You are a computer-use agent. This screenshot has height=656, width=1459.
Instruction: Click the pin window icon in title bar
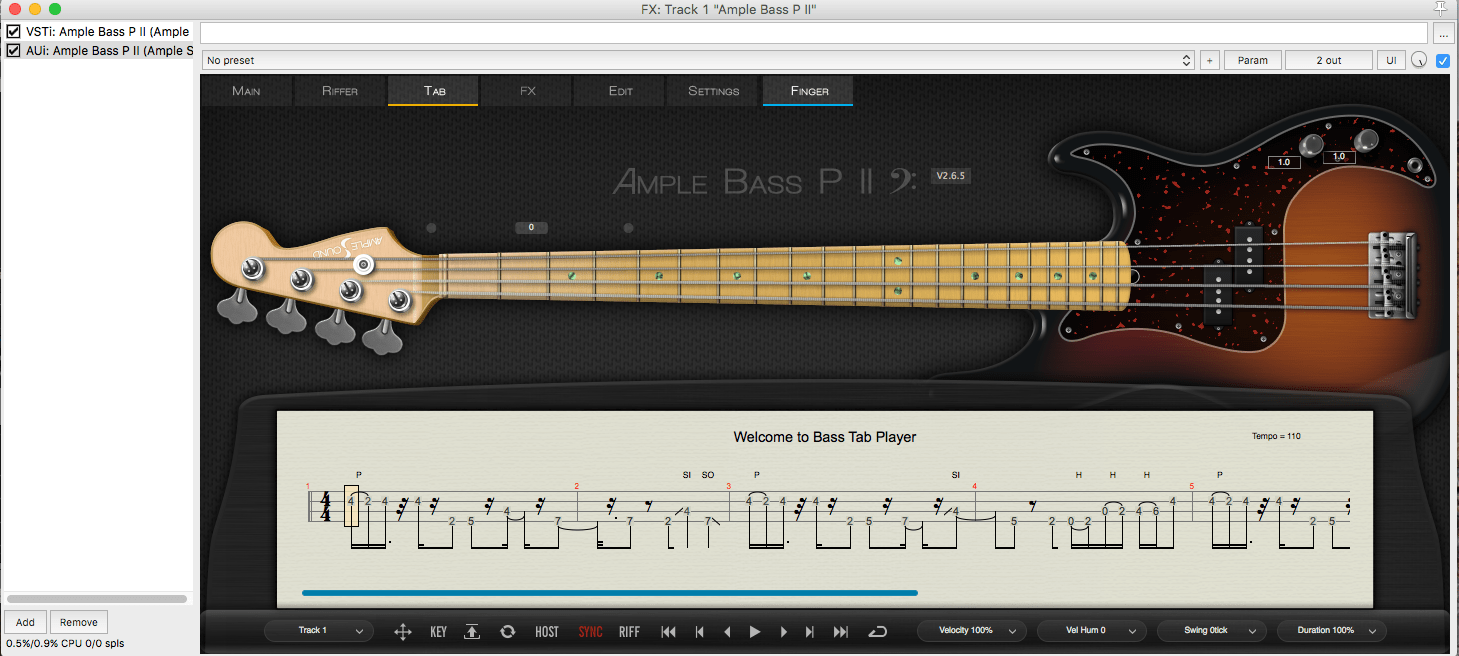tap(1441, 9)
